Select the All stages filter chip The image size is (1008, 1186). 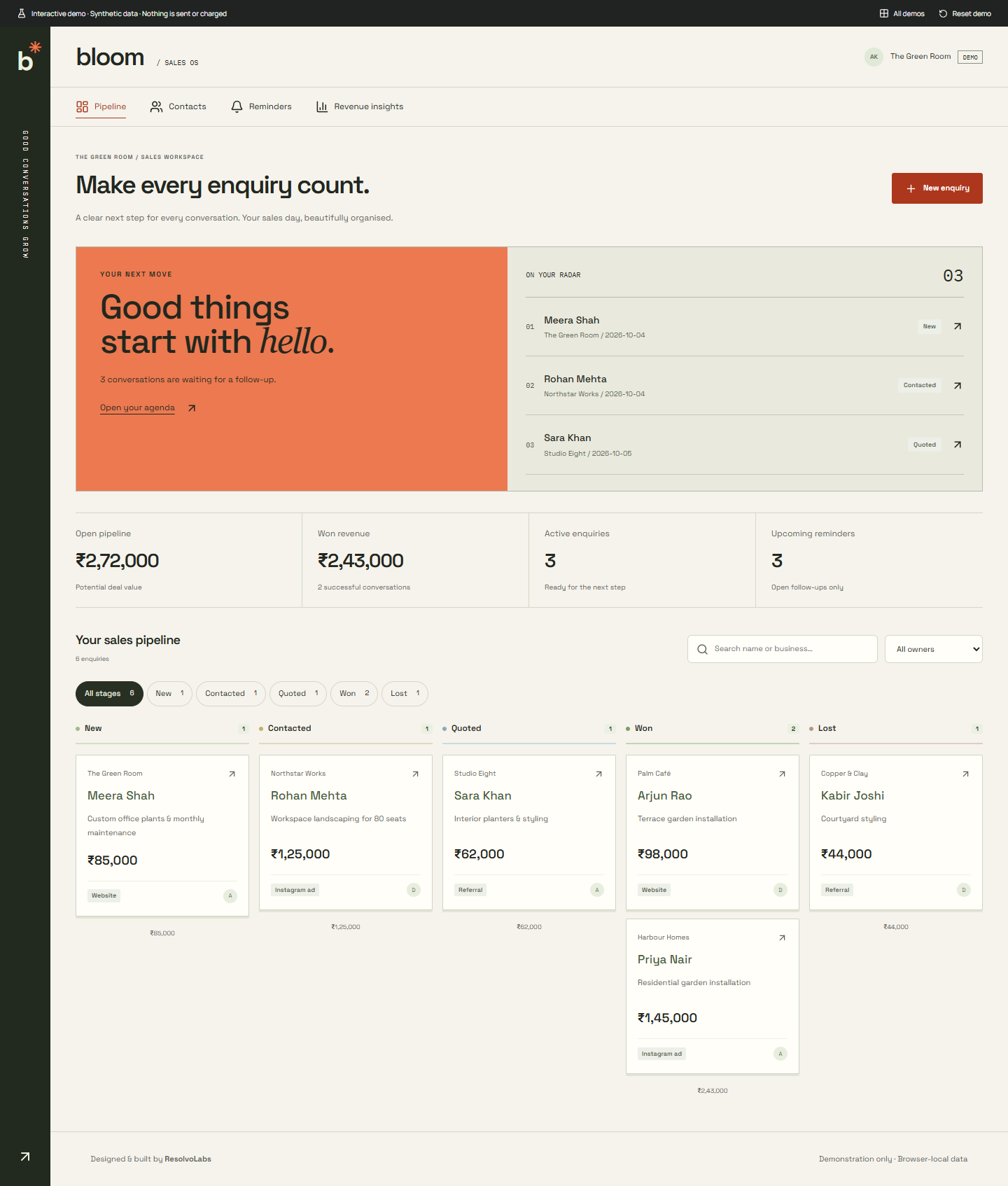point(109,694)
